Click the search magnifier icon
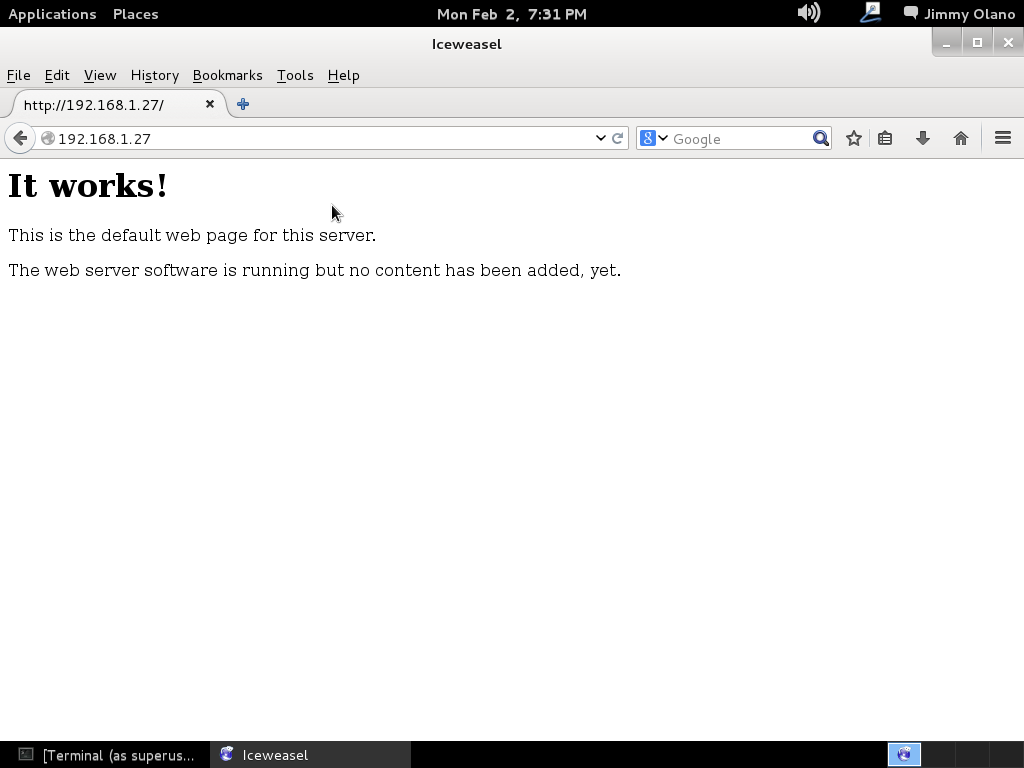 pyautogui.click(x=820, y=138)
